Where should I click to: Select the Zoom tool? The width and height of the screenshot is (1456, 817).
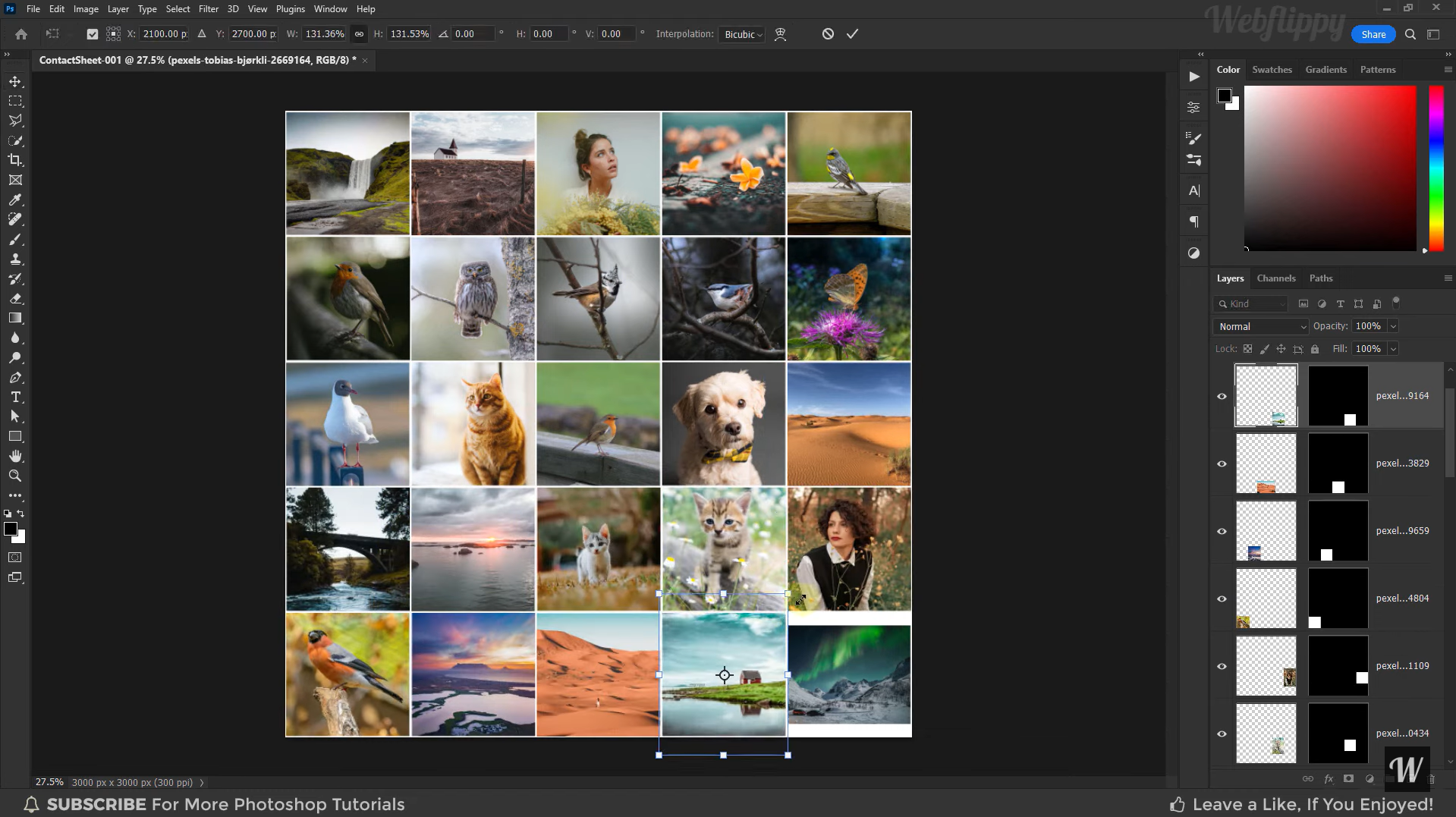coord(15,476)
